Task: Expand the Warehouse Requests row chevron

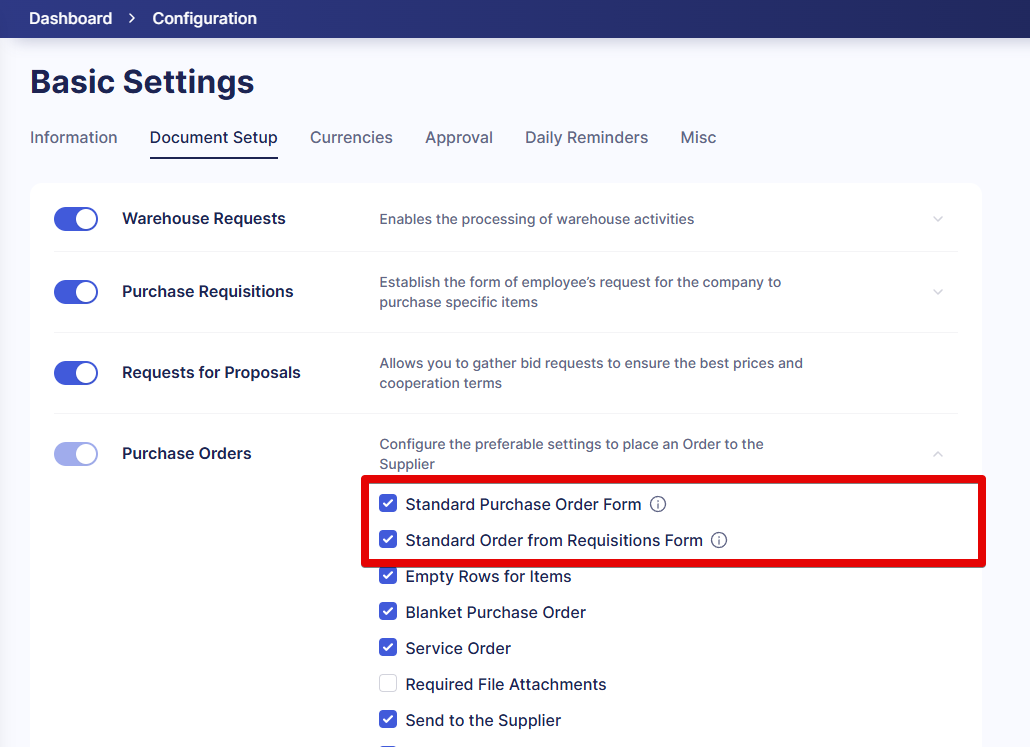Action: pyautogui.click(x=938, y=219)
